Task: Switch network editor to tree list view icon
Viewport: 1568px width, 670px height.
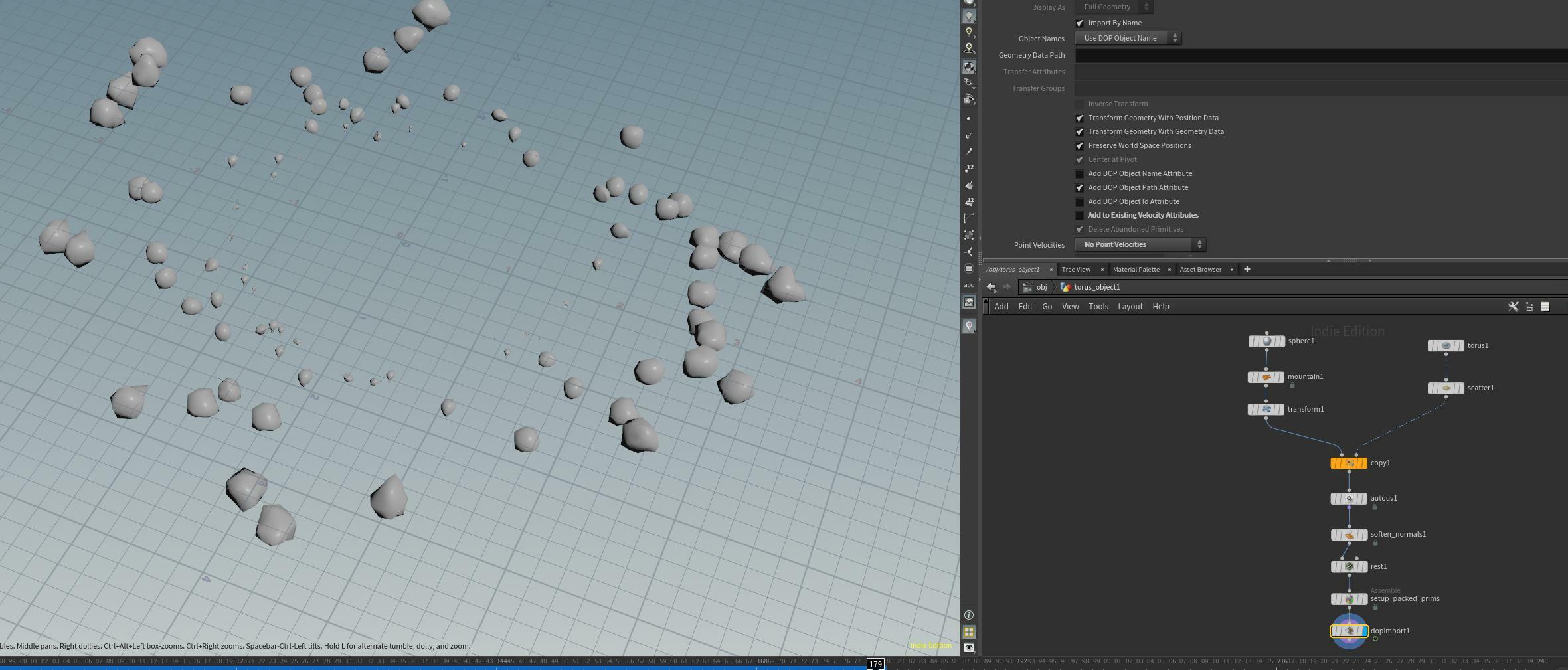Action: tap(1529, 307)
